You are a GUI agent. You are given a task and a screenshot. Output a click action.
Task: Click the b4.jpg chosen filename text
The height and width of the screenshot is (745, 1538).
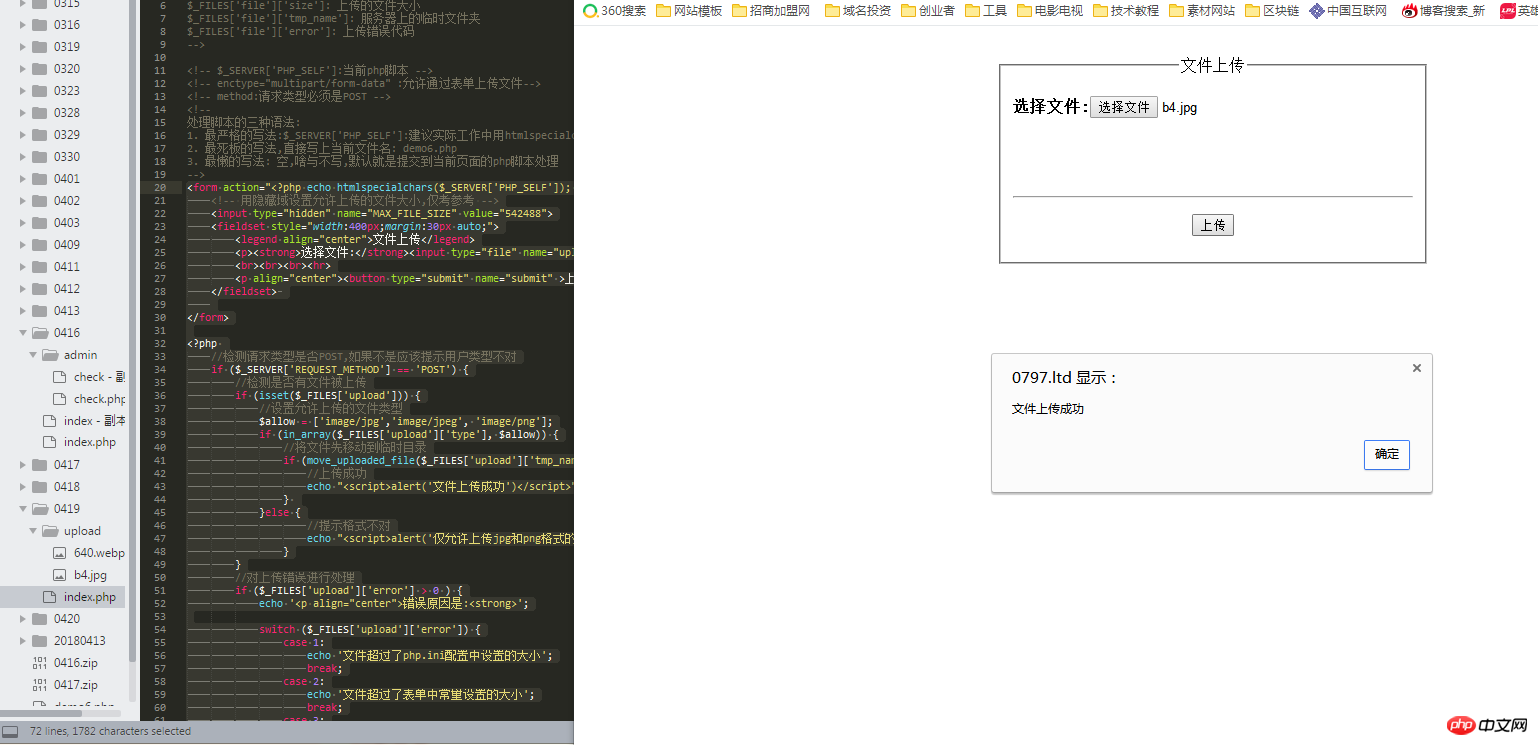coord(1179,108)
